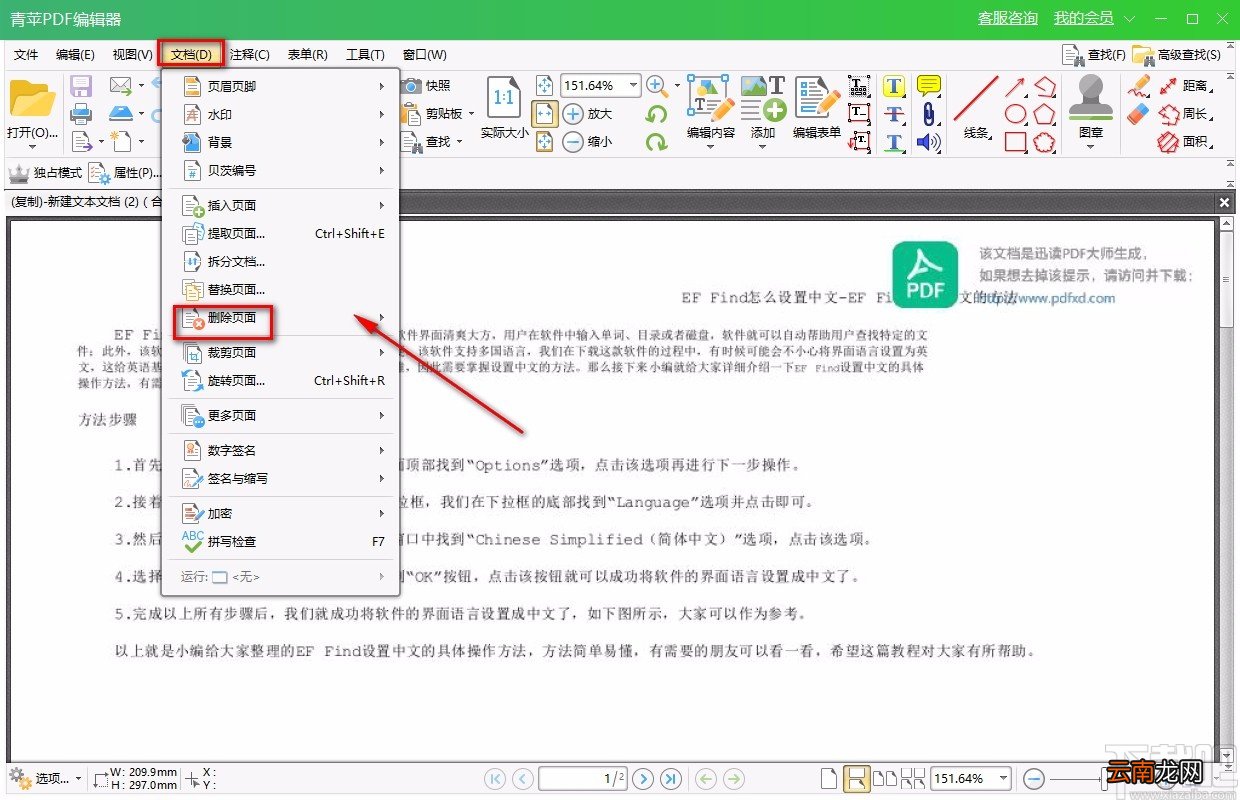Open the 打开(O) folder icon
The width and height of the screenshot is (1240, 800).
[x=31, y=100]
